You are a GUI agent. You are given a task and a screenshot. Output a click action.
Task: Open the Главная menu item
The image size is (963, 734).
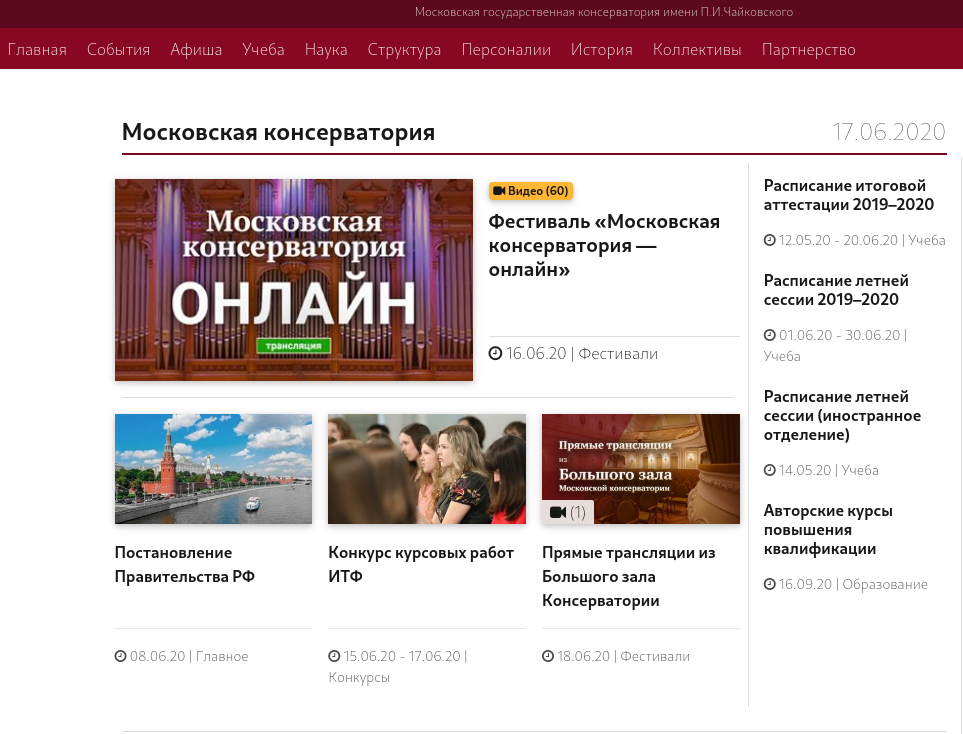tap(37, 50)
